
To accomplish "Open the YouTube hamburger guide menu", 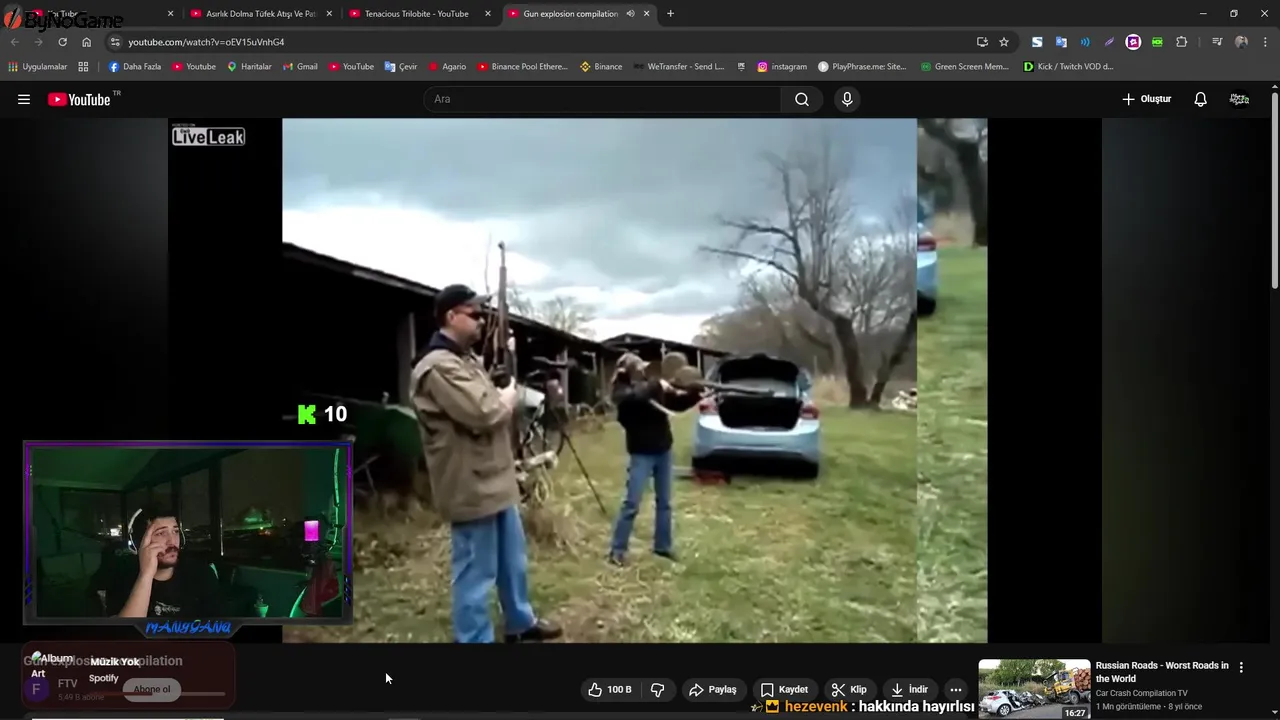I will click(24, 99).
